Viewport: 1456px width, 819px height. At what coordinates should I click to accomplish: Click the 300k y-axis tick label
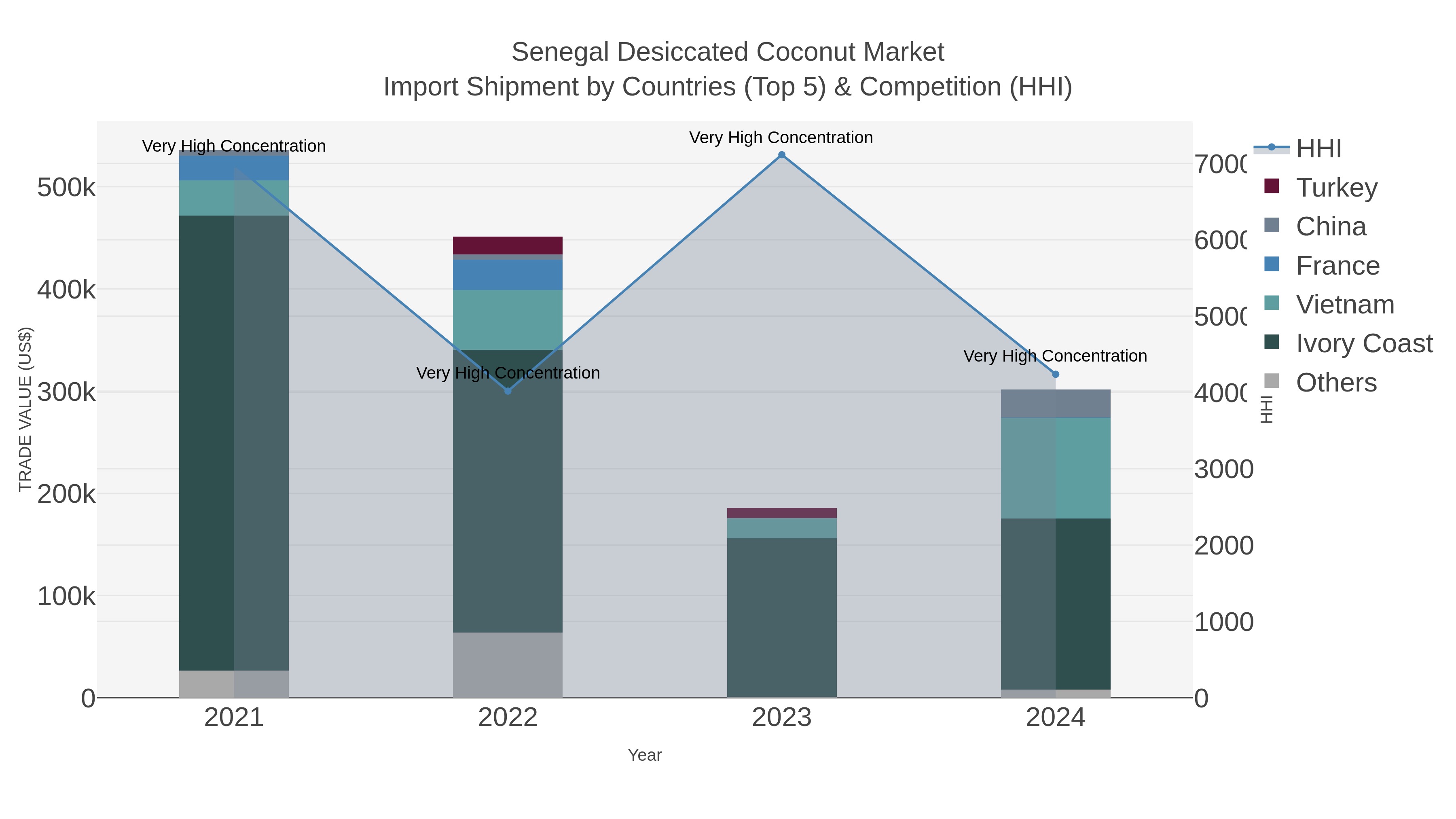point(66,392)
